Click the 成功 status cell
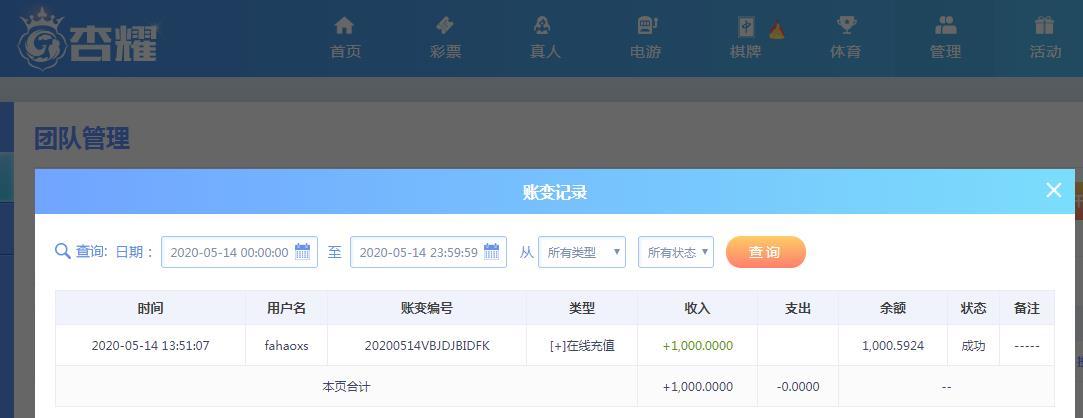1083x418 pixels. [x=973, y=345]
